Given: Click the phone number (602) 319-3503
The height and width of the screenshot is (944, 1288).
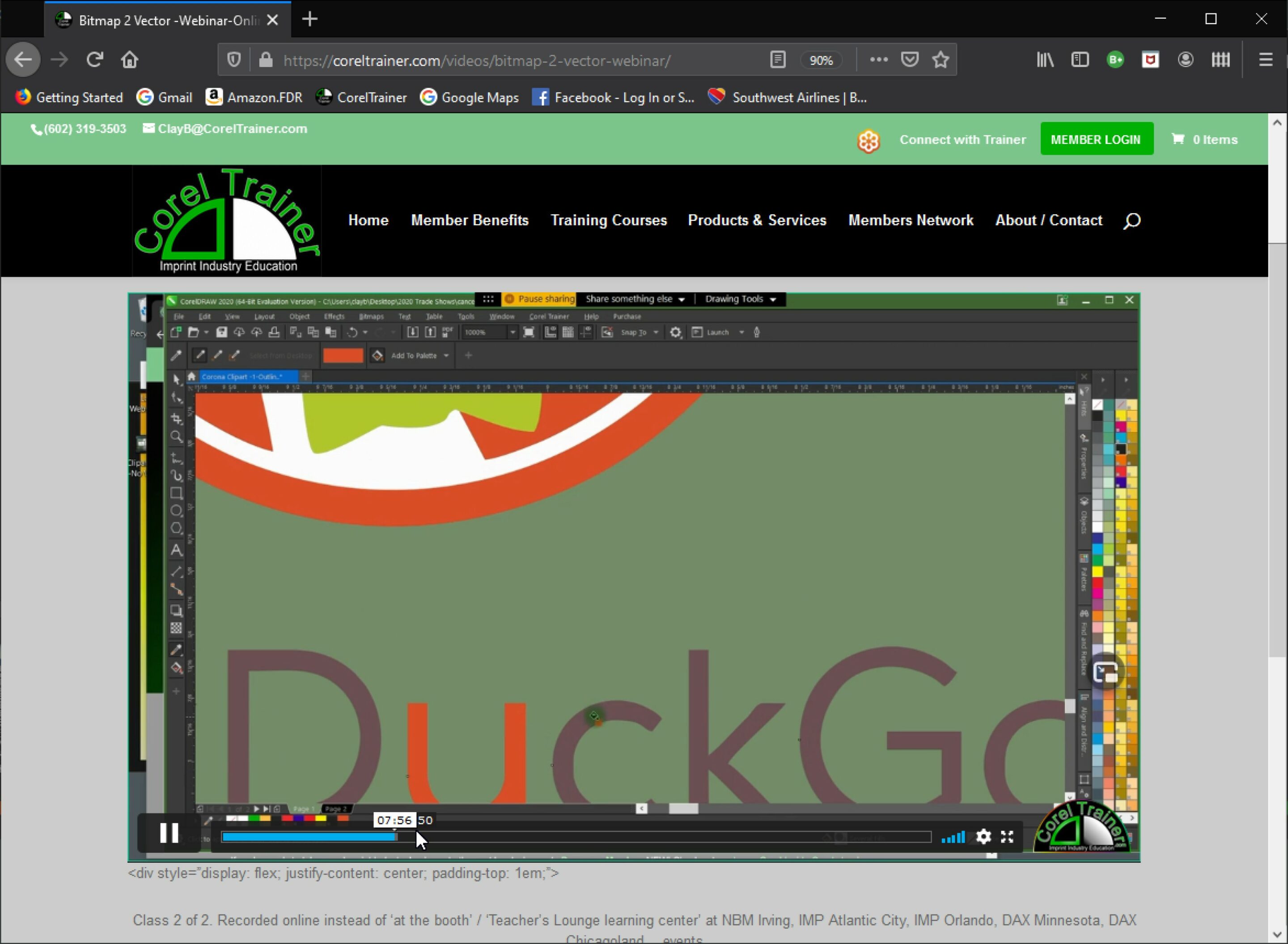Looking at the screenshot, I should point(78,129).
